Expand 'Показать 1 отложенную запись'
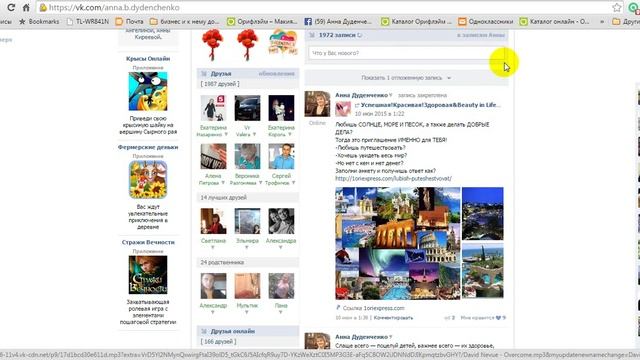Image resolution: width=640 pixels, height=360 pixels. 406,78
